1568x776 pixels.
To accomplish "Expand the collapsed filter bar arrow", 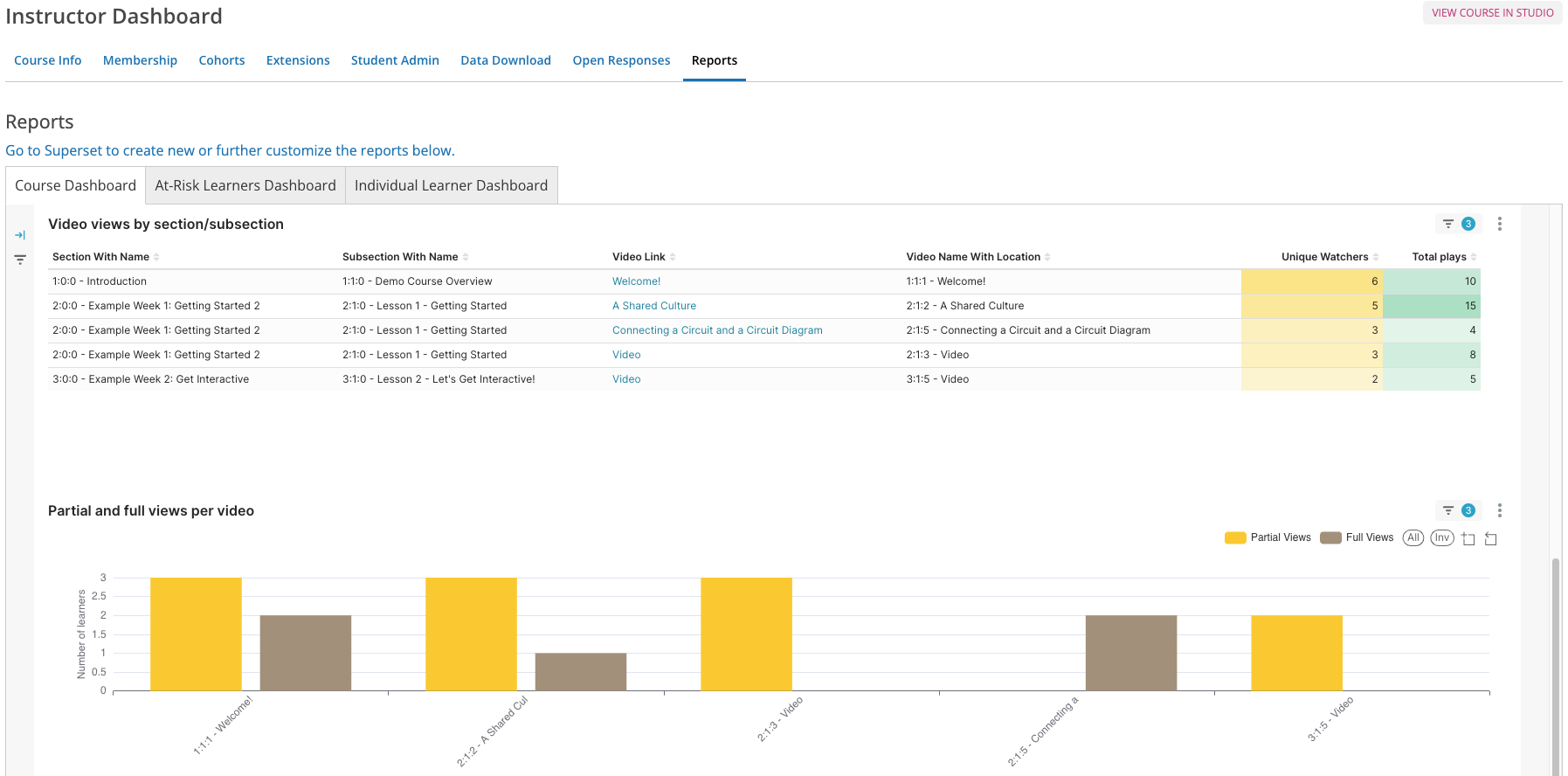I will coord(20,235).
